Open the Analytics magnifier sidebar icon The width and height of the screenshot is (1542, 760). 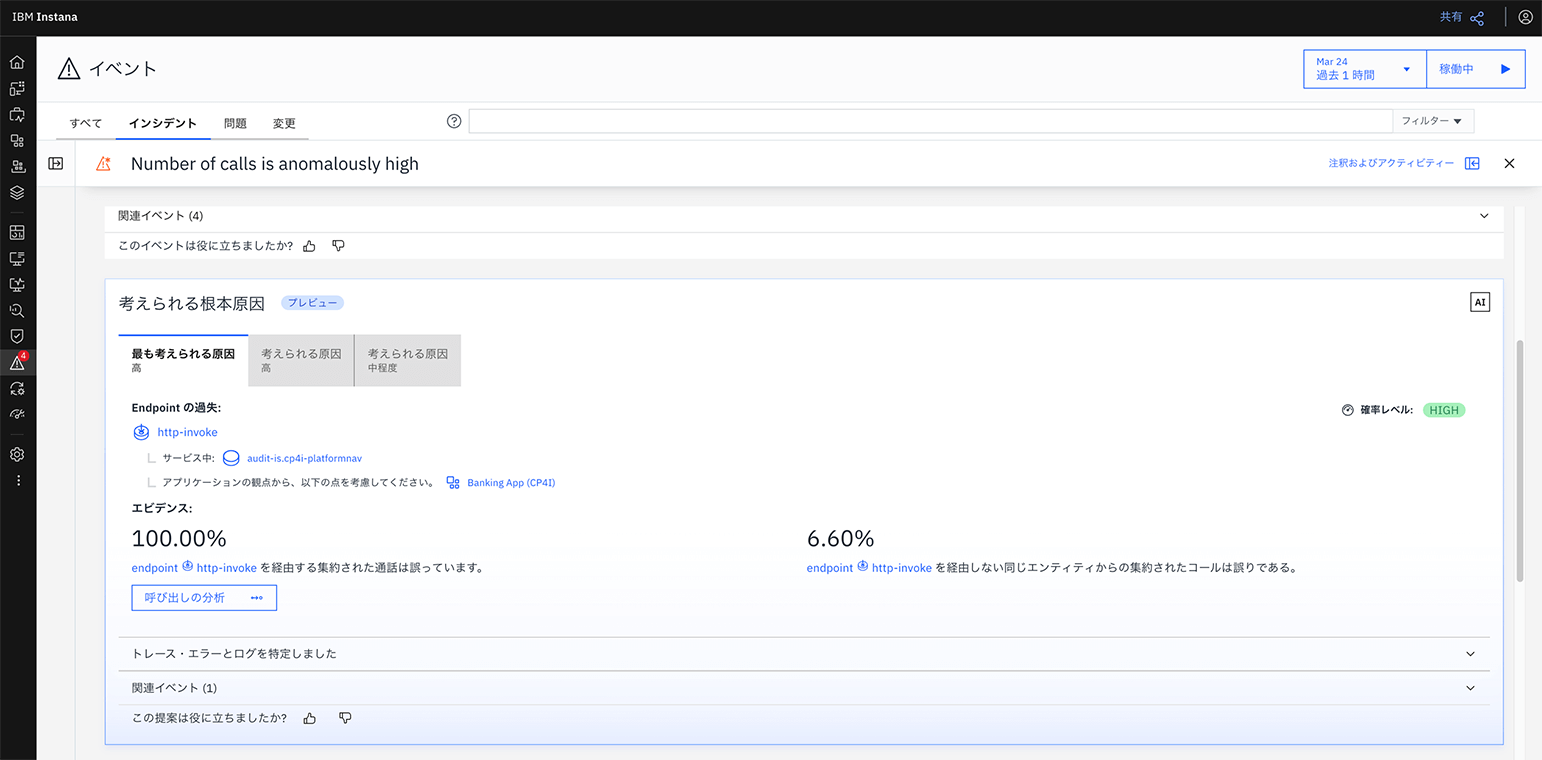(17, 310)
